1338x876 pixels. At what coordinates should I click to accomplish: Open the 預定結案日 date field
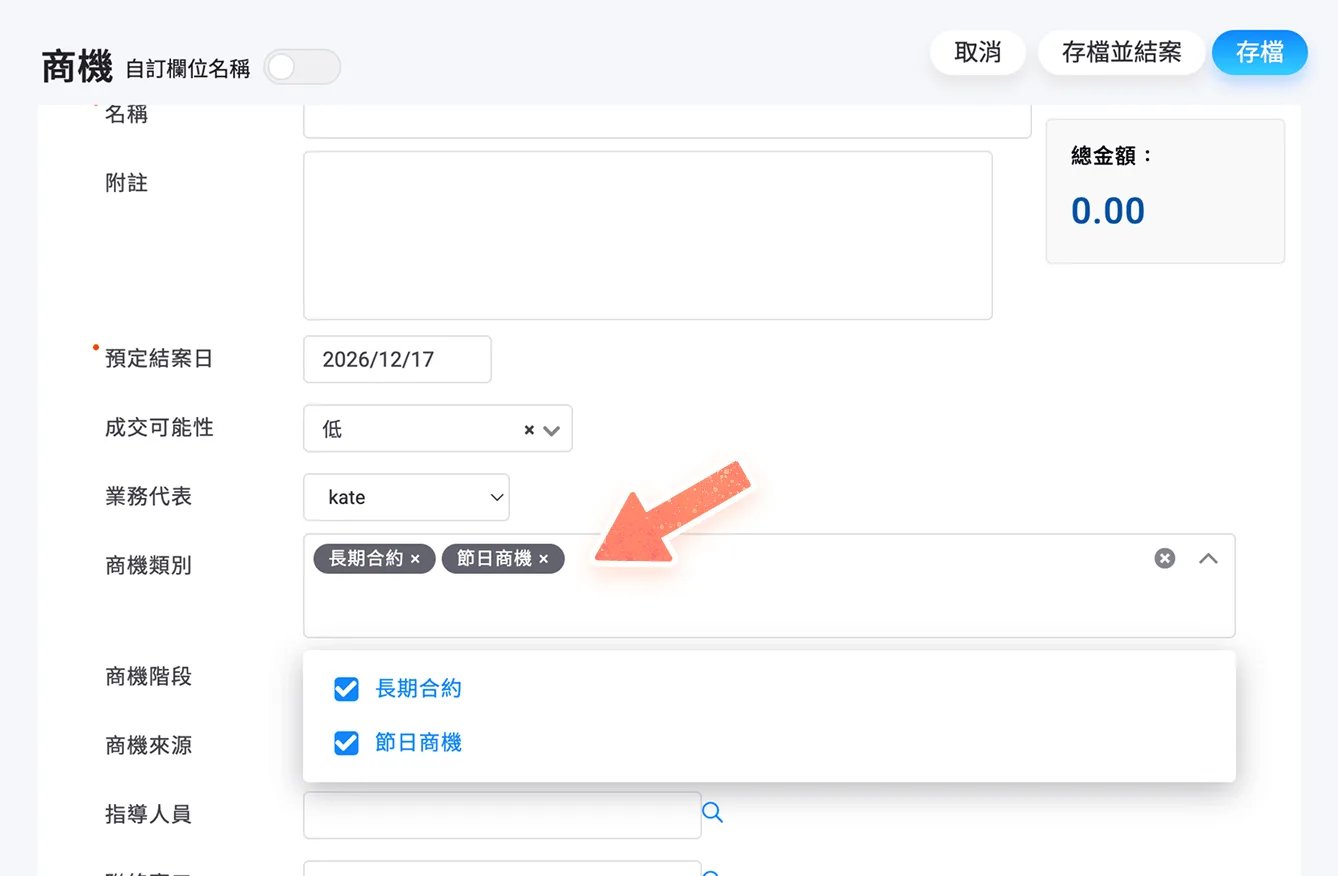tap(397, 359)
